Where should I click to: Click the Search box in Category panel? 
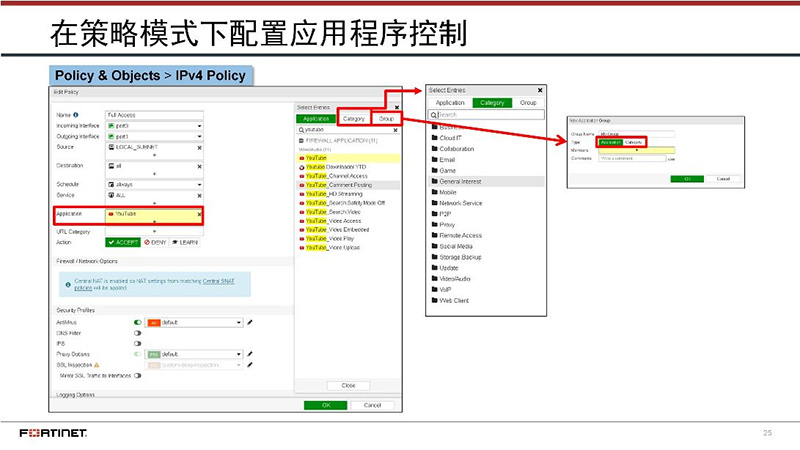click(x=486, y=115)
